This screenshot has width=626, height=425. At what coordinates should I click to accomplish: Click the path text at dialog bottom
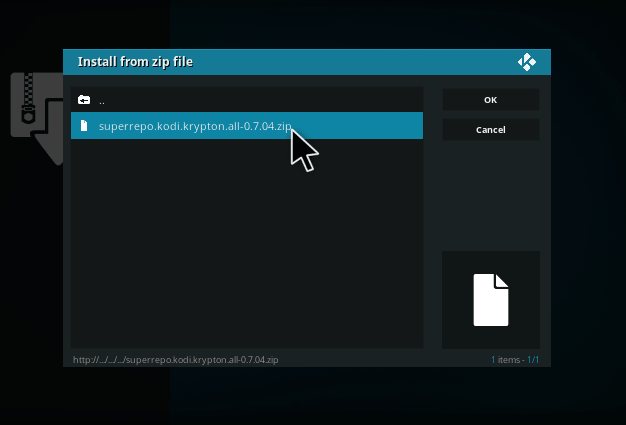click(176, 360)
